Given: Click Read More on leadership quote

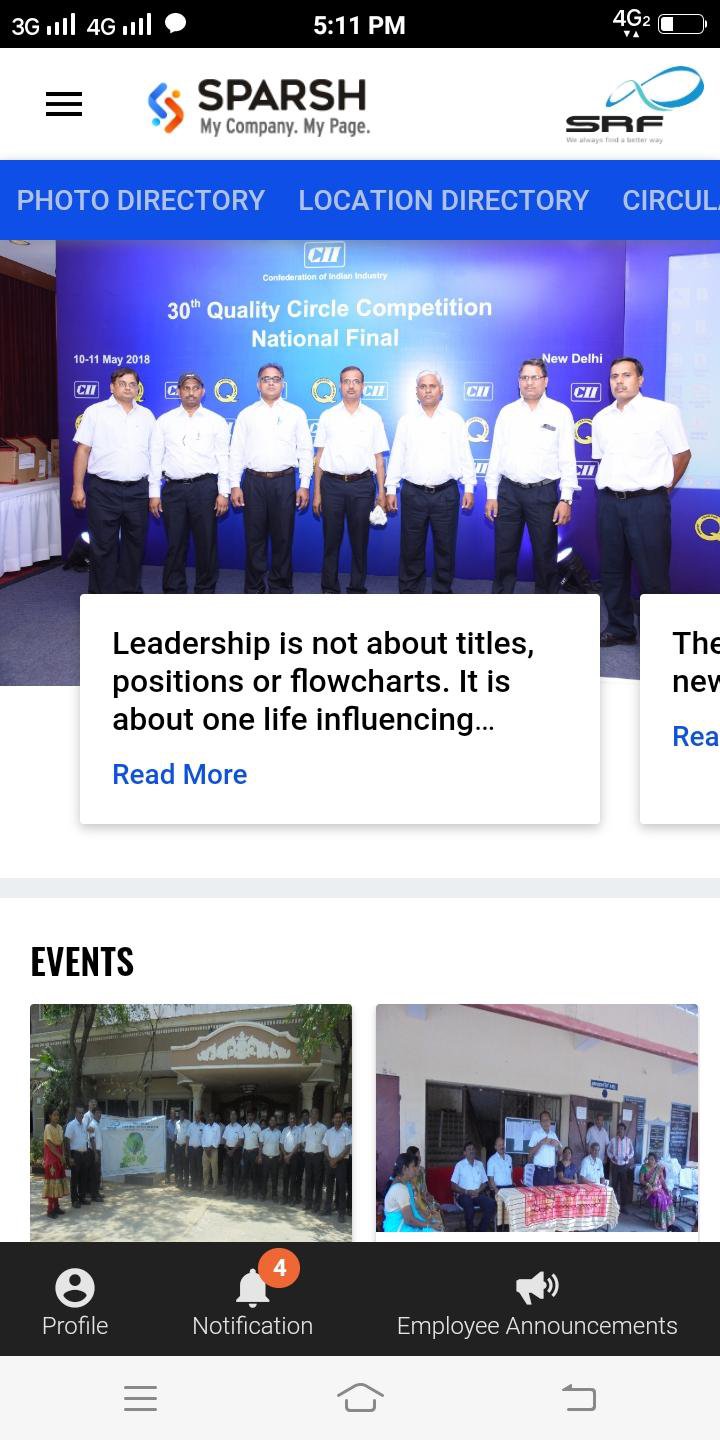Looking at the screenshot, I should 180,774.
